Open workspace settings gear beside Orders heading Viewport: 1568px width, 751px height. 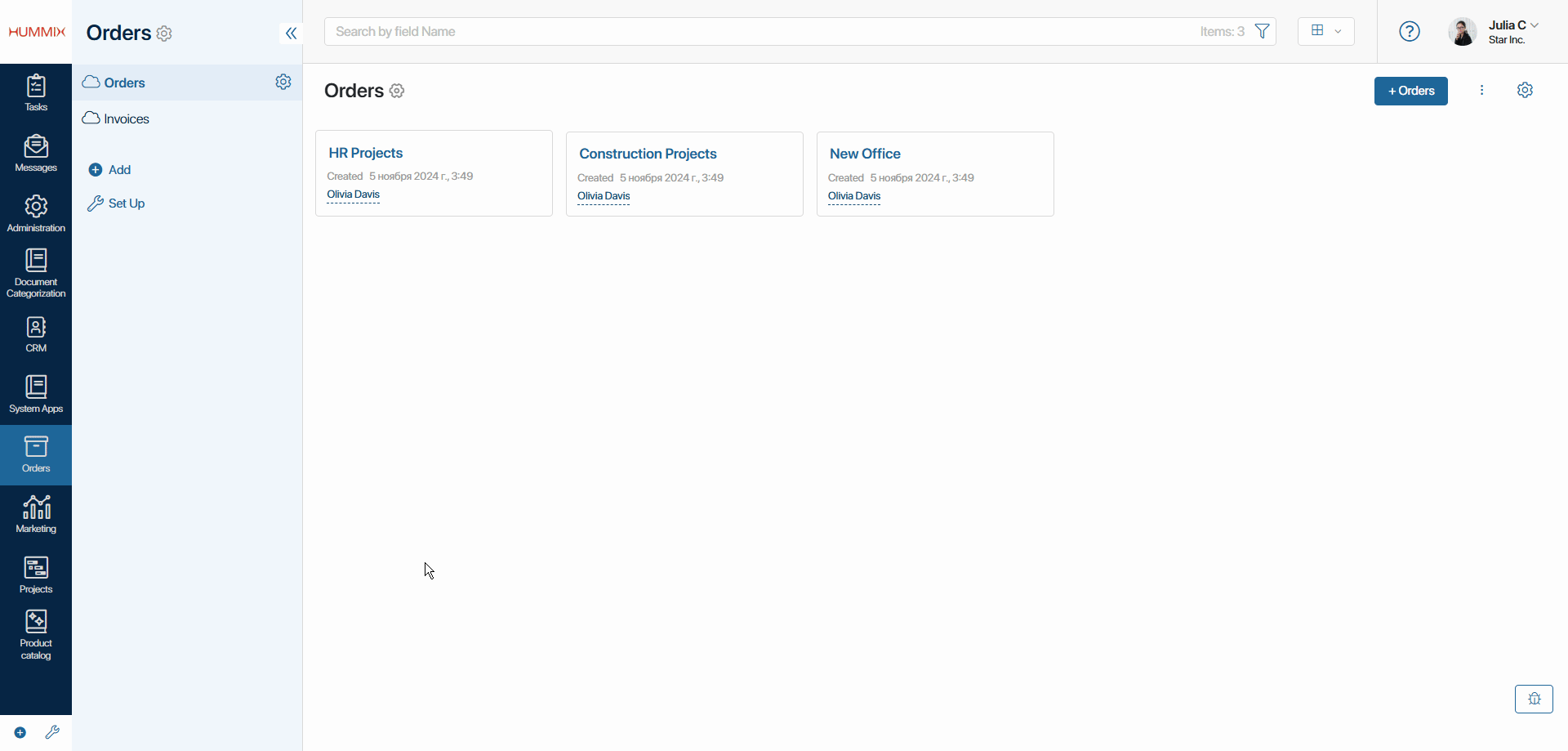point(164,34)
